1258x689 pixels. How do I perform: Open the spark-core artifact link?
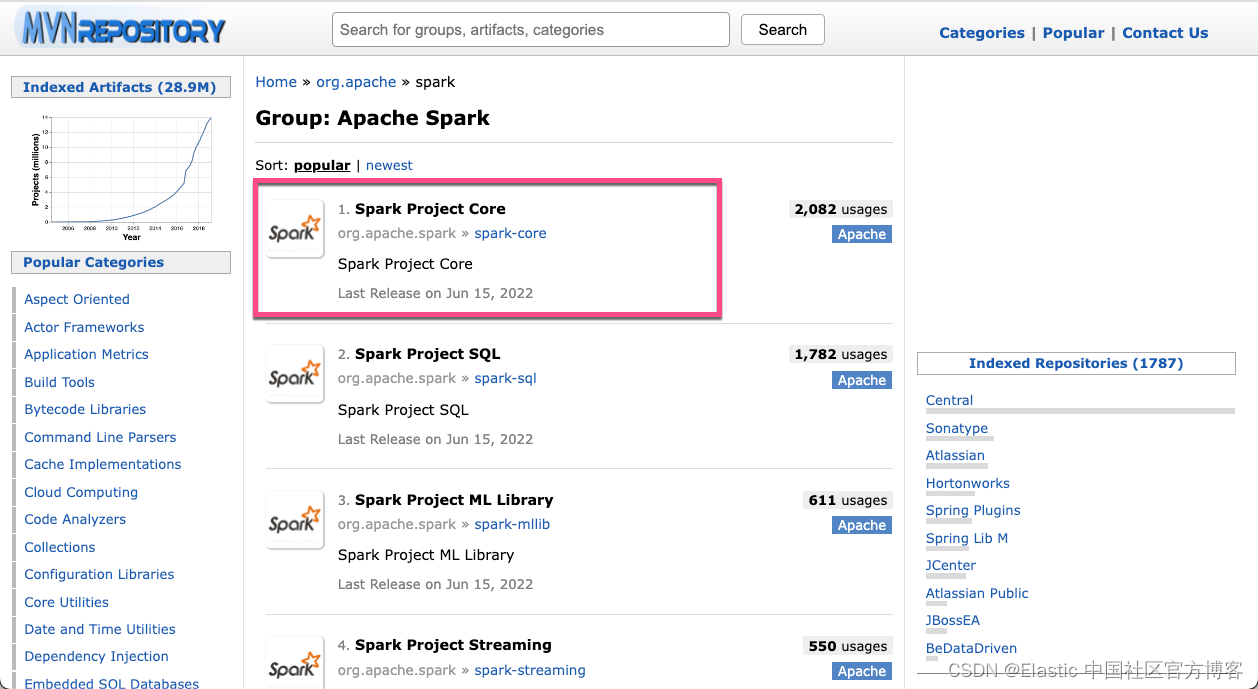tap(510, 233)
